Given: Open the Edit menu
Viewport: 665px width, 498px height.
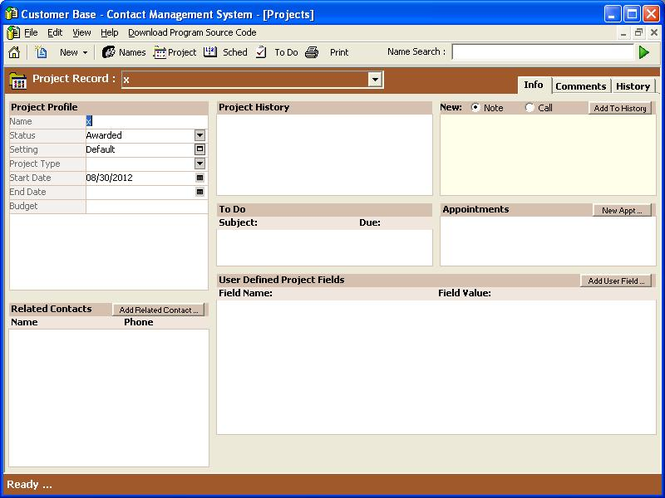Looking at the screenshot, I should point(55,33).
